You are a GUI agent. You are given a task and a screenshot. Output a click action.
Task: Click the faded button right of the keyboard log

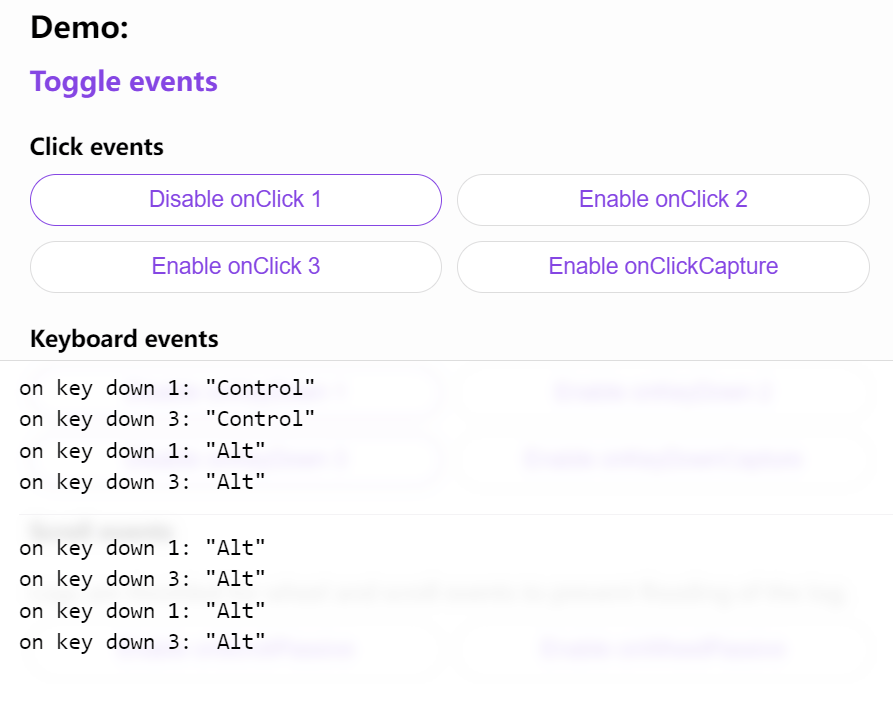coord(663,392)
